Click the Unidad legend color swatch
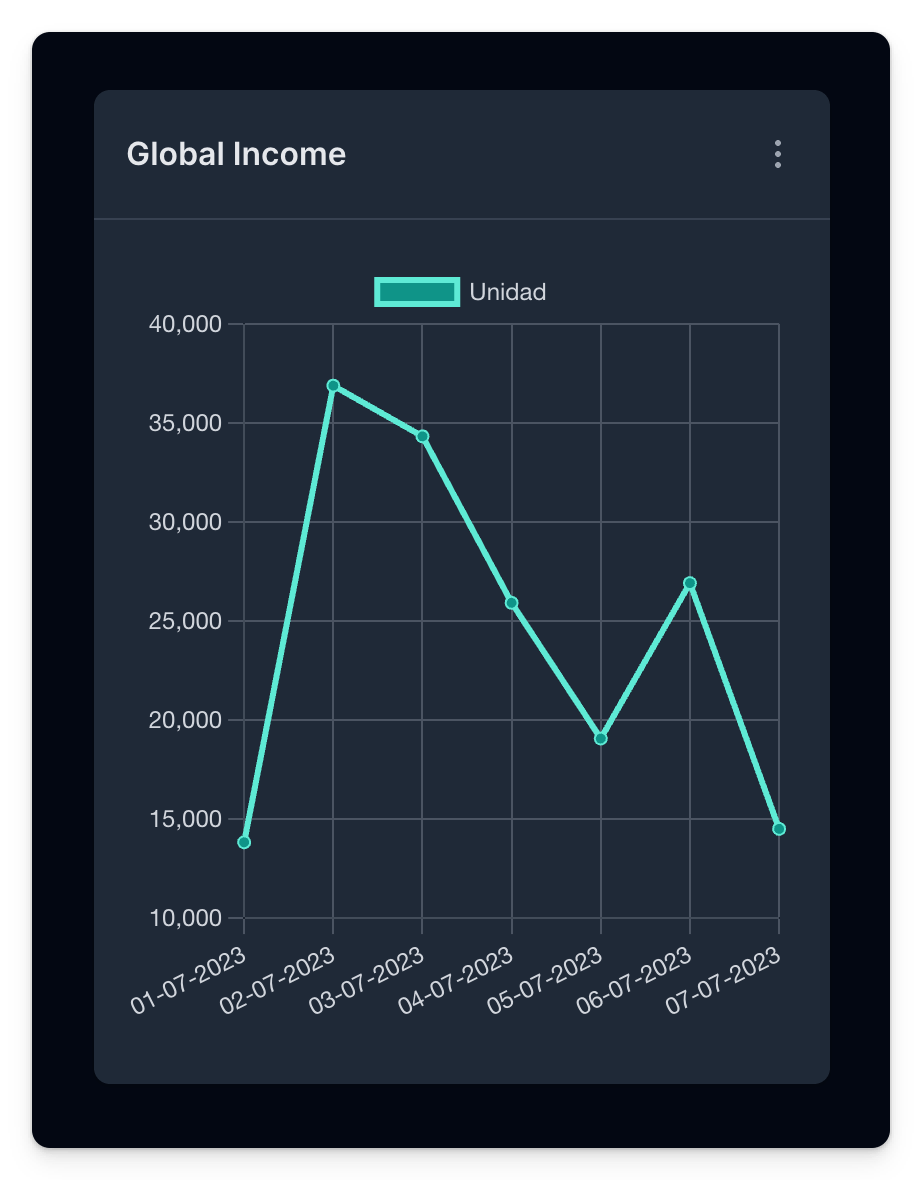The width and height of the screenshot is (922, 1180). click(417, 292)
